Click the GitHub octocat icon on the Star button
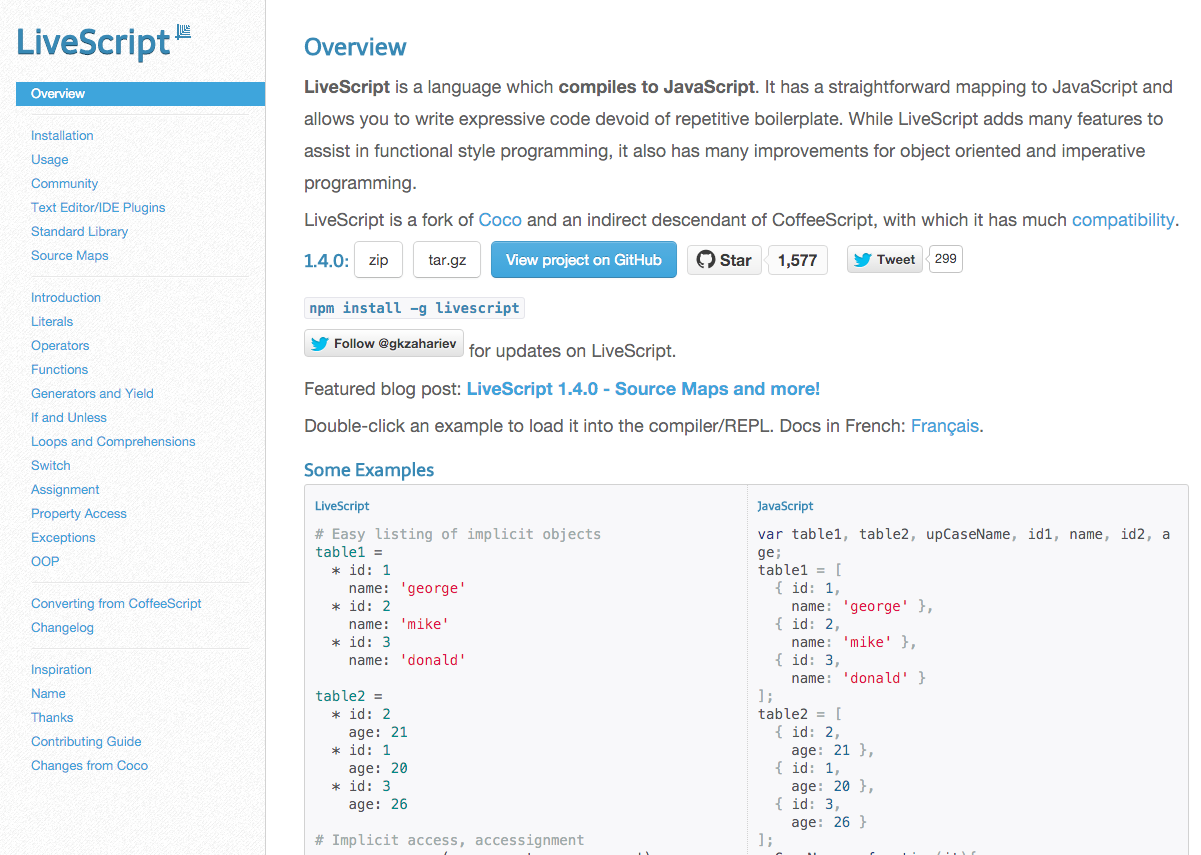Viewport: 1201px width, 855px height. tap(707, 259)
